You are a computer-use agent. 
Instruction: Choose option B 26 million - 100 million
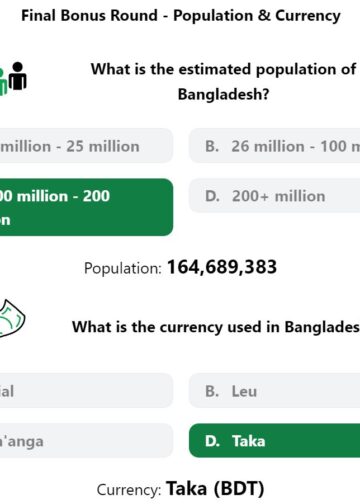pos(274,146)
